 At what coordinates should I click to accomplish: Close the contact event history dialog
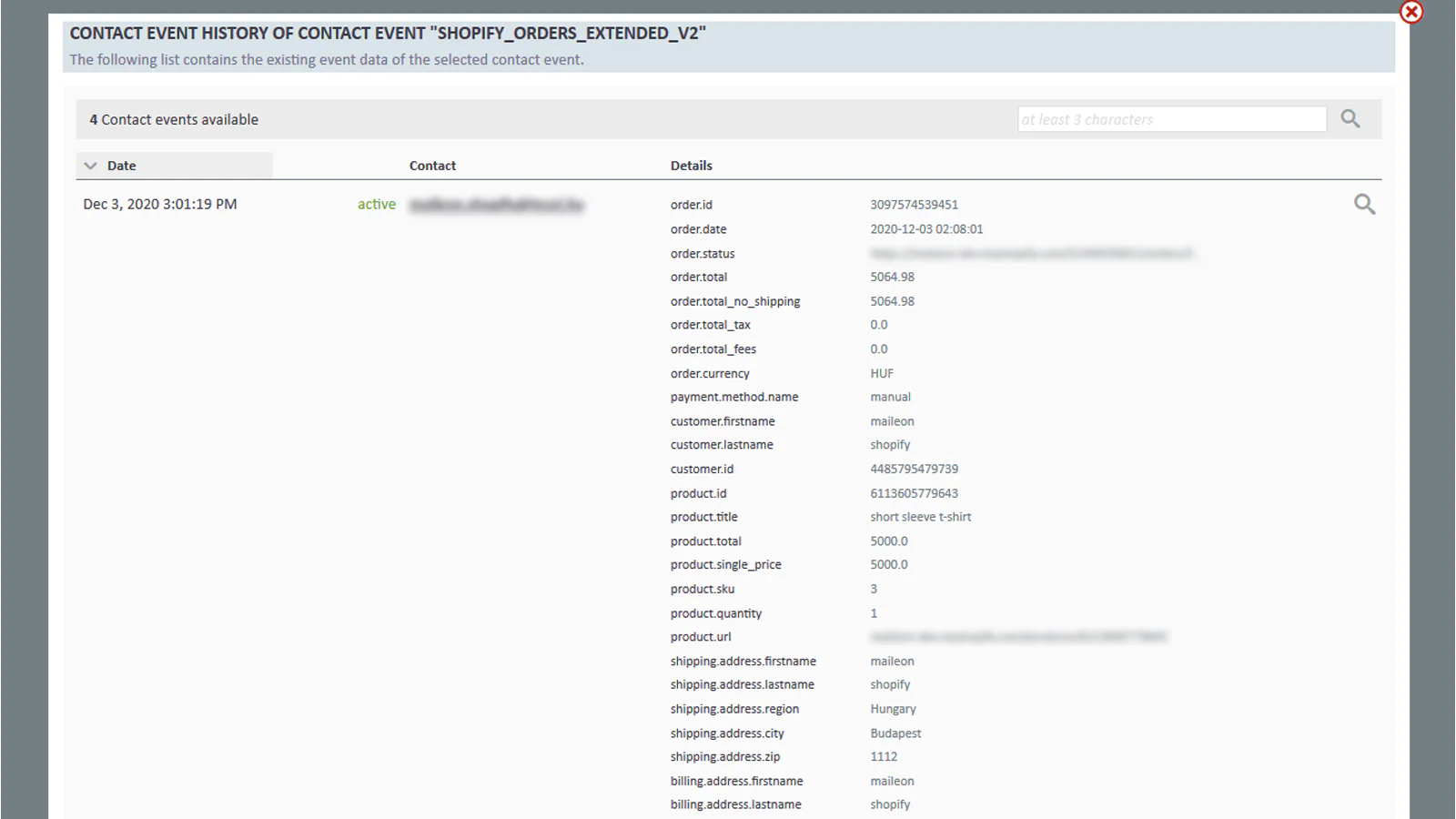pos(1410,12)
